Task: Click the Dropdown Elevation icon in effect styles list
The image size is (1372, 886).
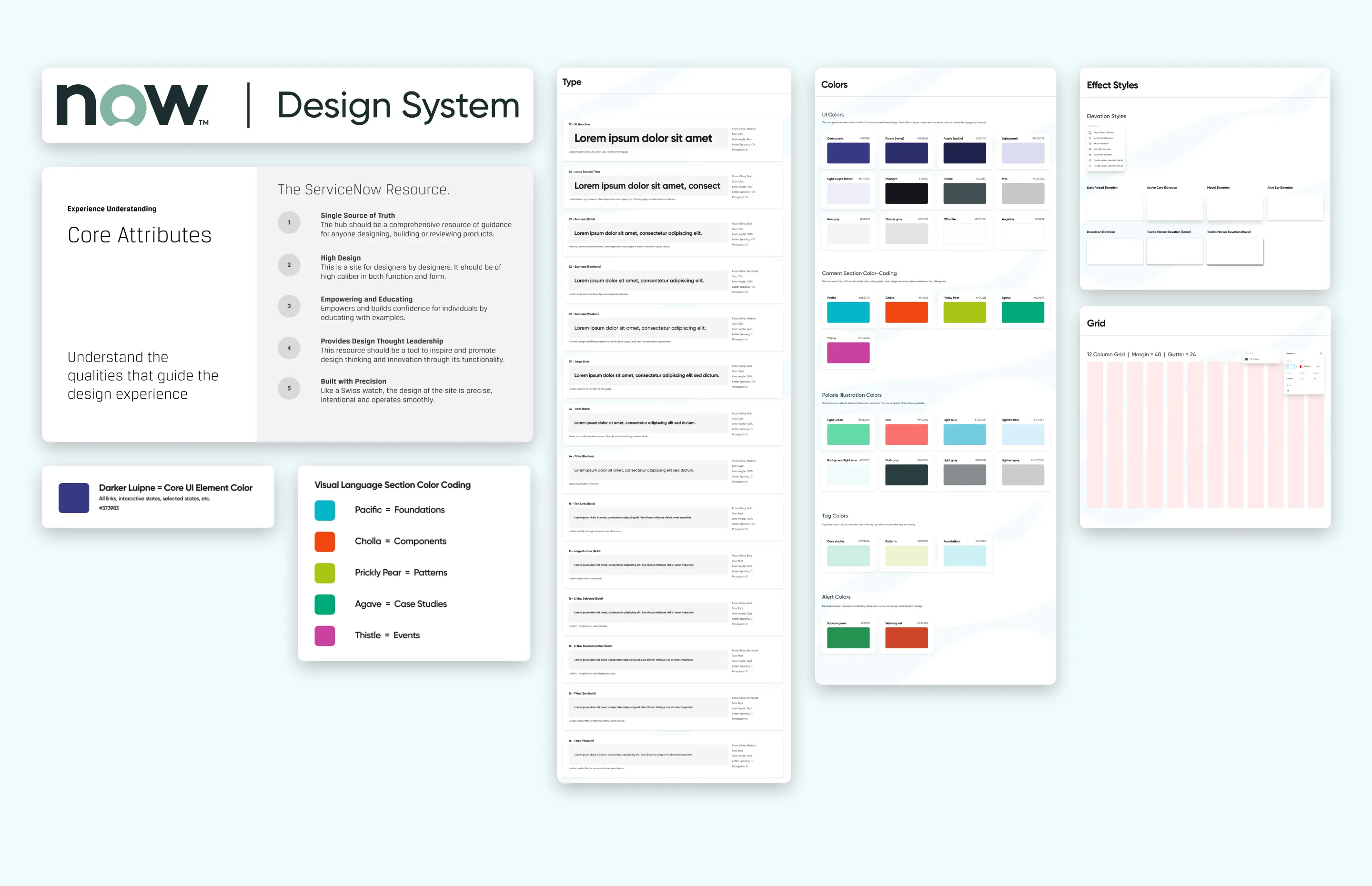Action: click(x=1090, y=155)
